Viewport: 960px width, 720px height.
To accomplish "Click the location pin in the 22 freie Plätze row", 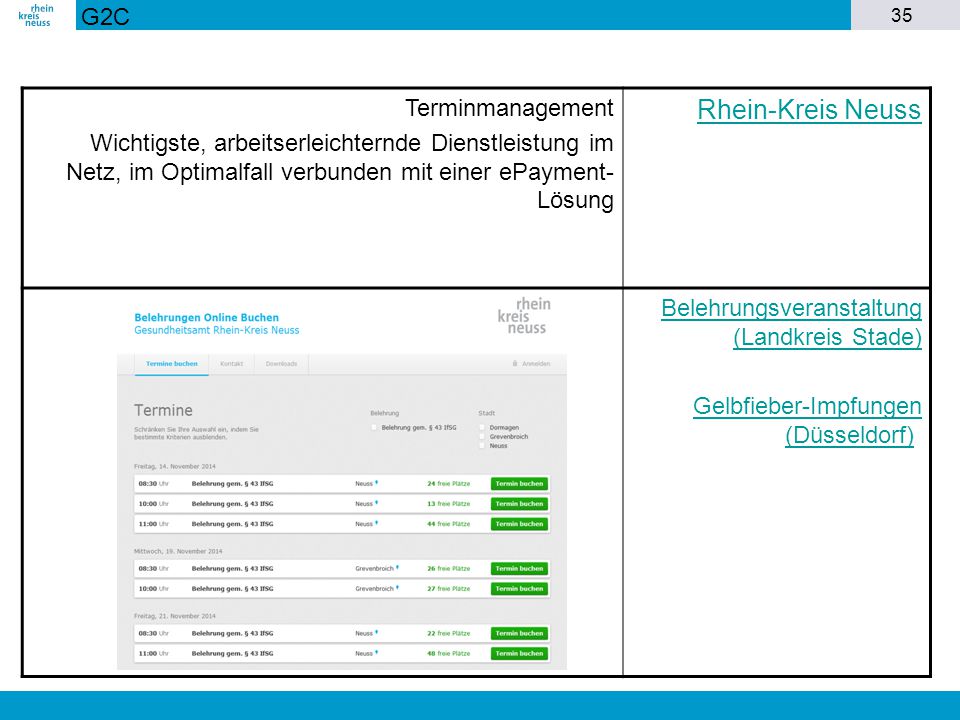I will (x=377, y=633).
